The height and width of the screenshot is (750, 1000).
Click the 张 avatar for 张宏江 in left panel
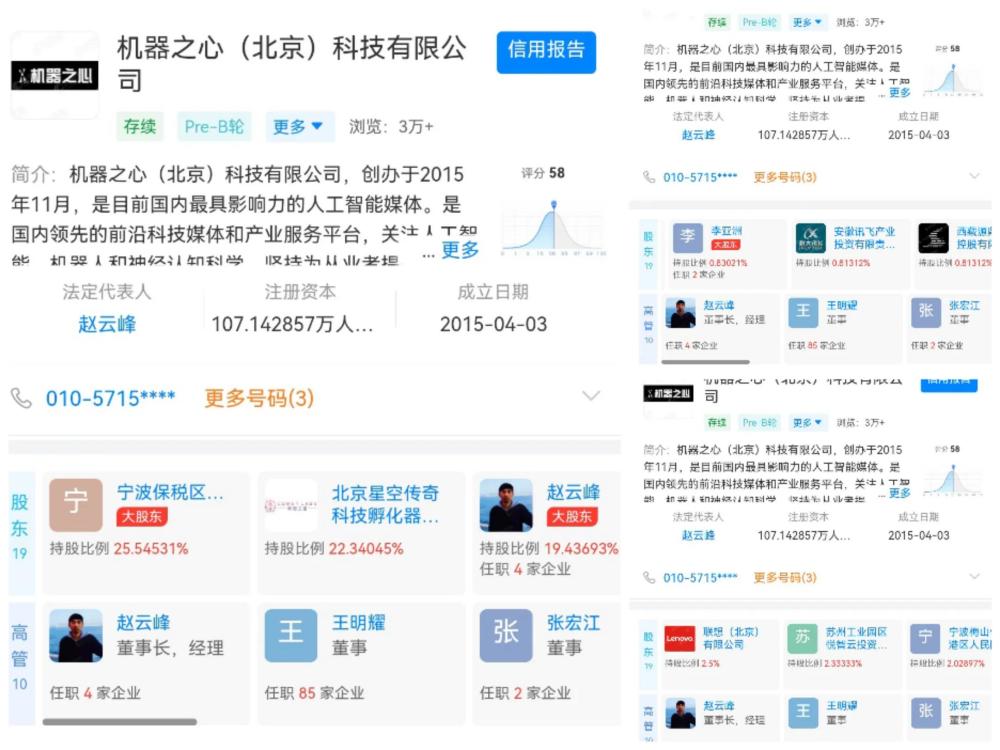pos(506,635)
